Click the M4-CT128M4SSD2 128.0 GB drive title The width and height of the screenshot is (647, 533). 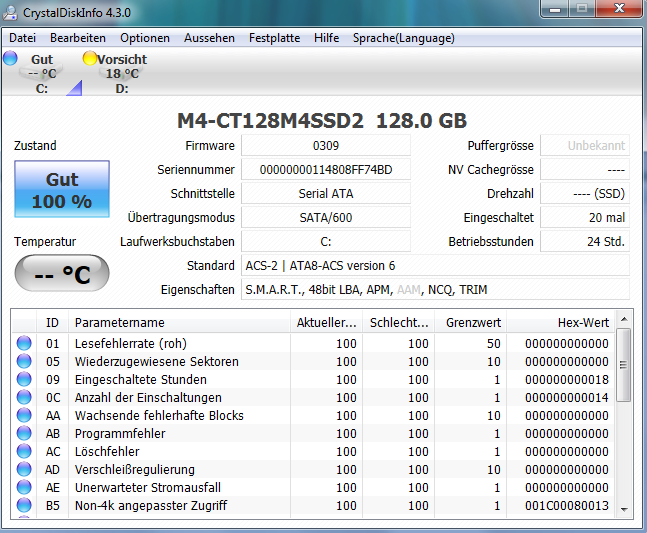[322, 121]
